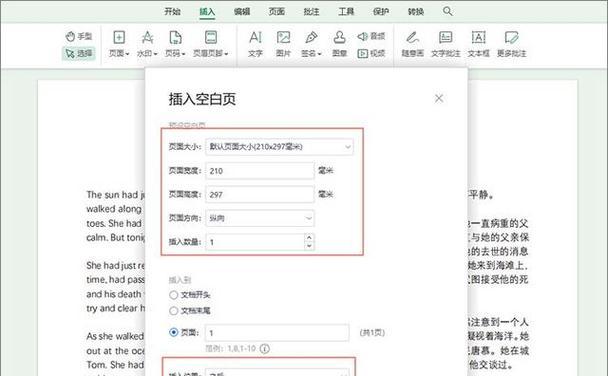608x376 pixels.
Task: Close the 插入空白页 dialog
Action: 439,98
